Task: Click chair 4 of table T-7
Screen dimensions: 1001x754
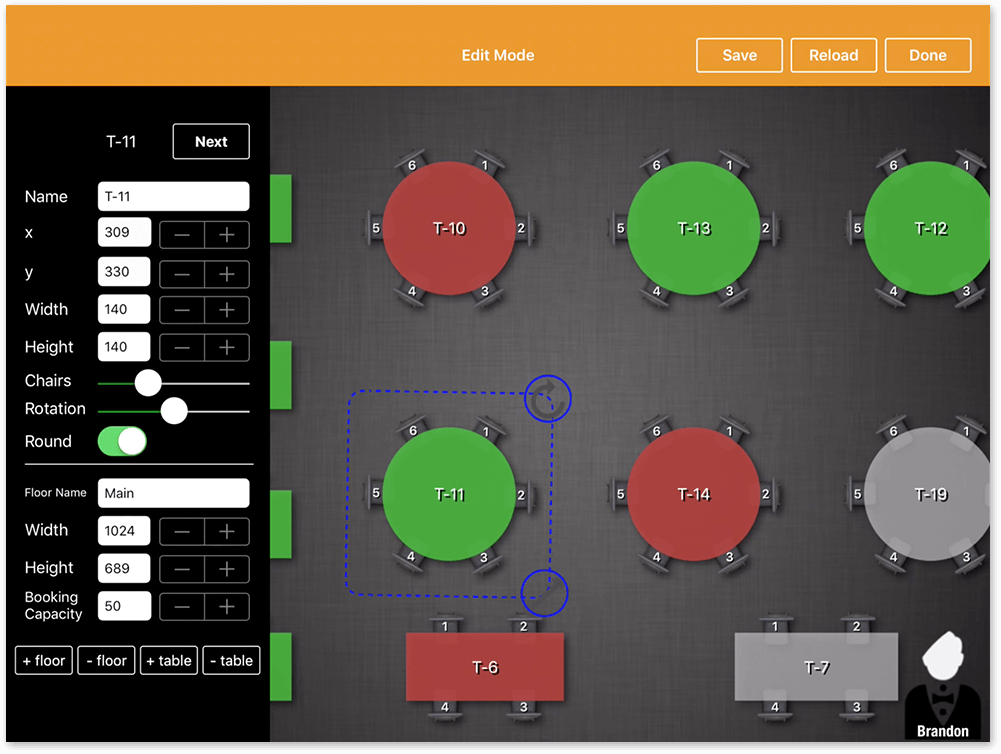Action: 774,707
